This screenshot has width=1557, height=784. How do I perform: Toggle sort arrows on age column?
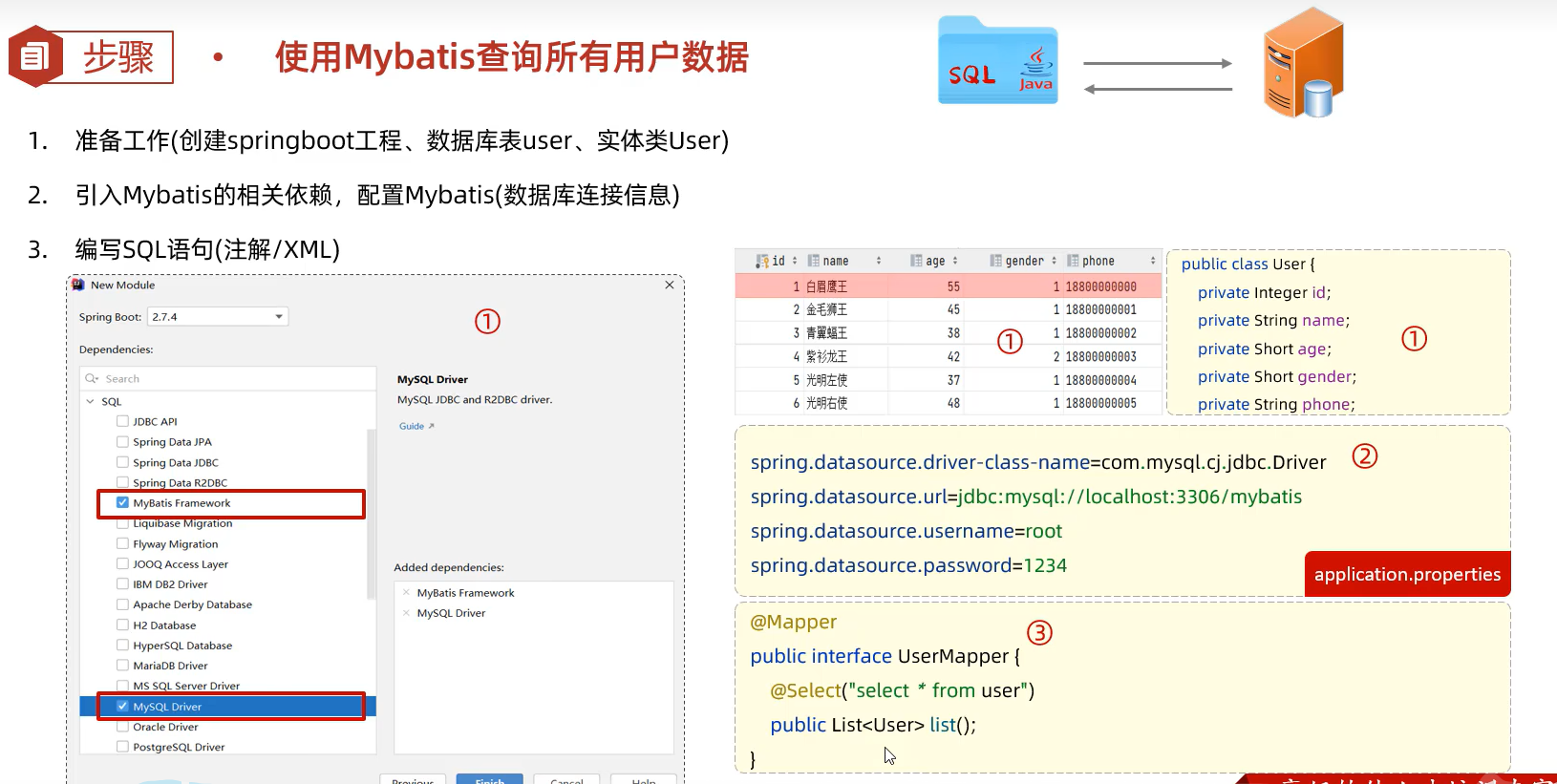point(955,261)
